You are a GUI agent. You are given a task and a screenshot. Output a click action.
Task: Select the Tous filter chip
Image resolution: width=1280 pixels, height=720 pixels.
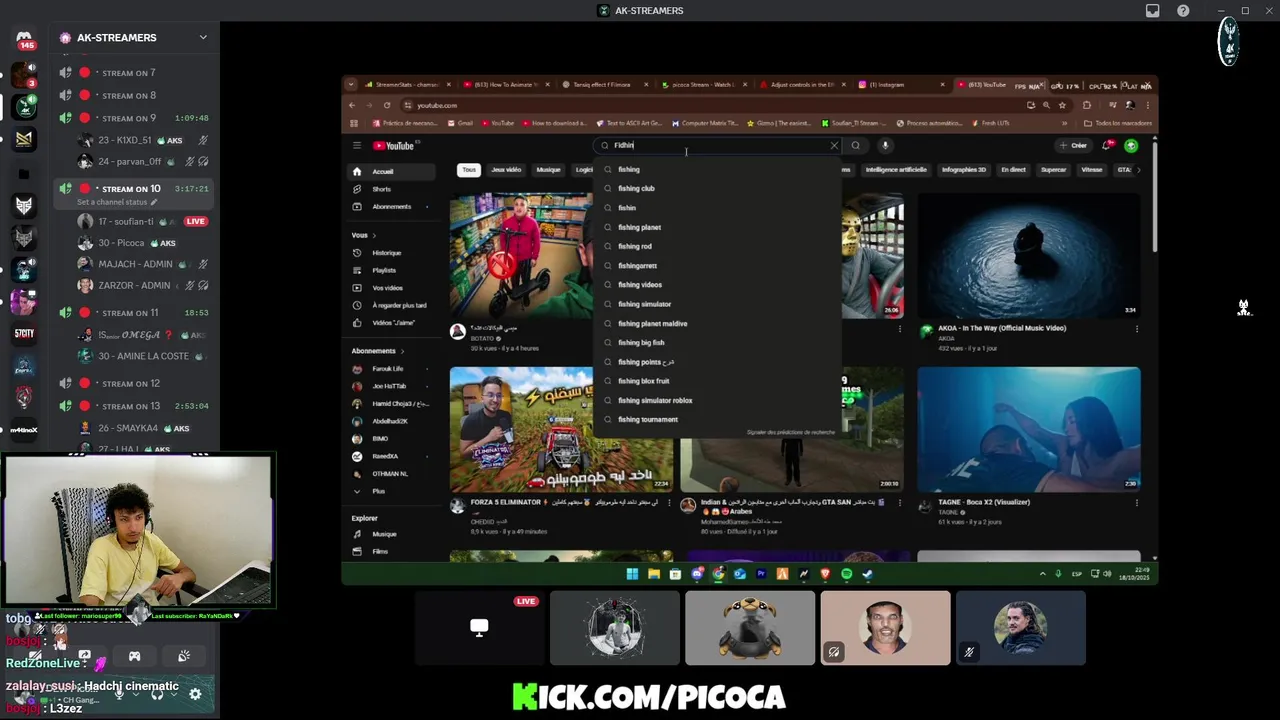tap(468, 170)
